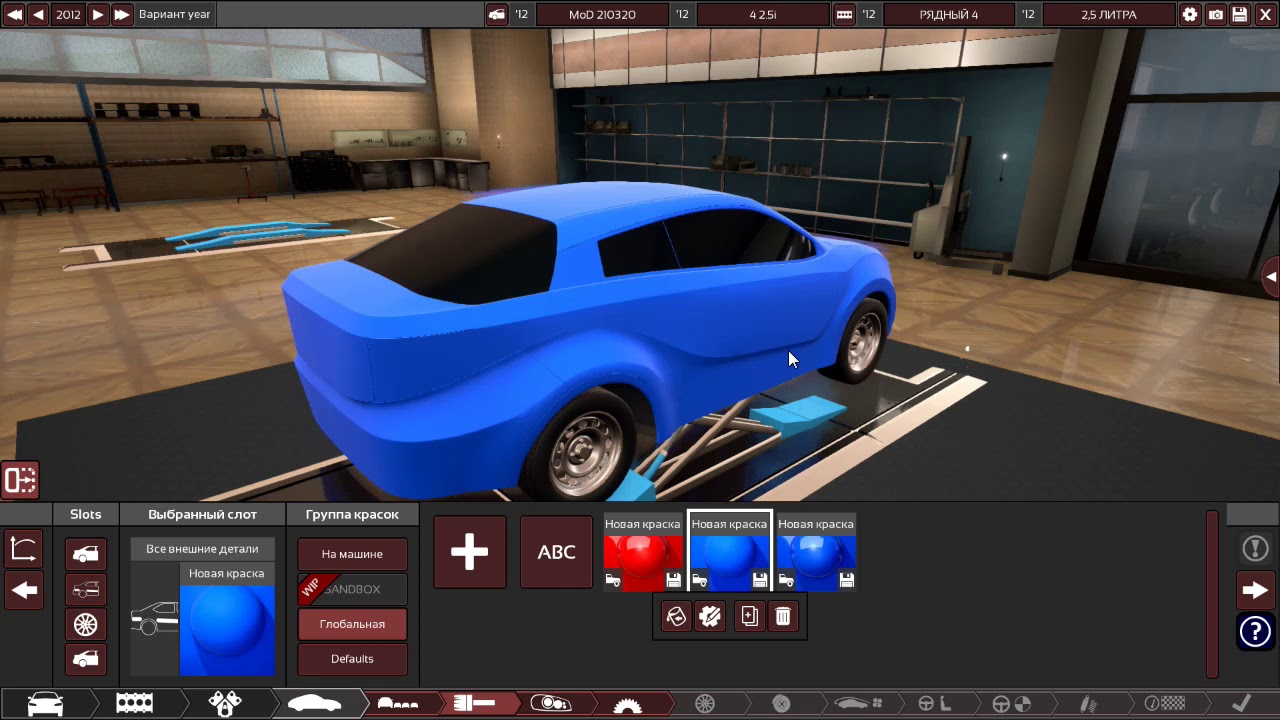Click the 2012 year field

click(68, 14)
